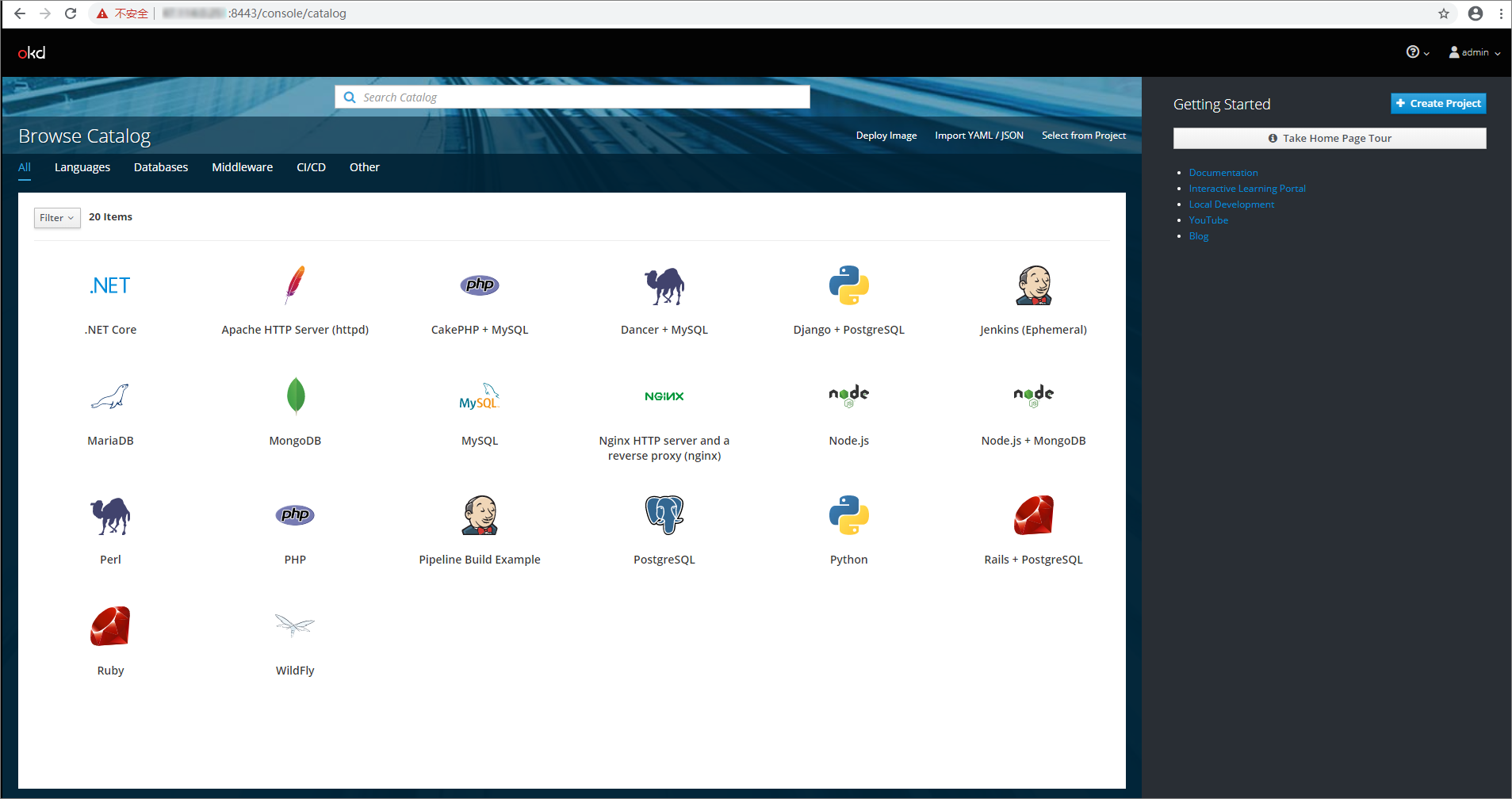Switch to the Databases tab
Viewport: 1512px width, 799px height.
coord(160,167)
